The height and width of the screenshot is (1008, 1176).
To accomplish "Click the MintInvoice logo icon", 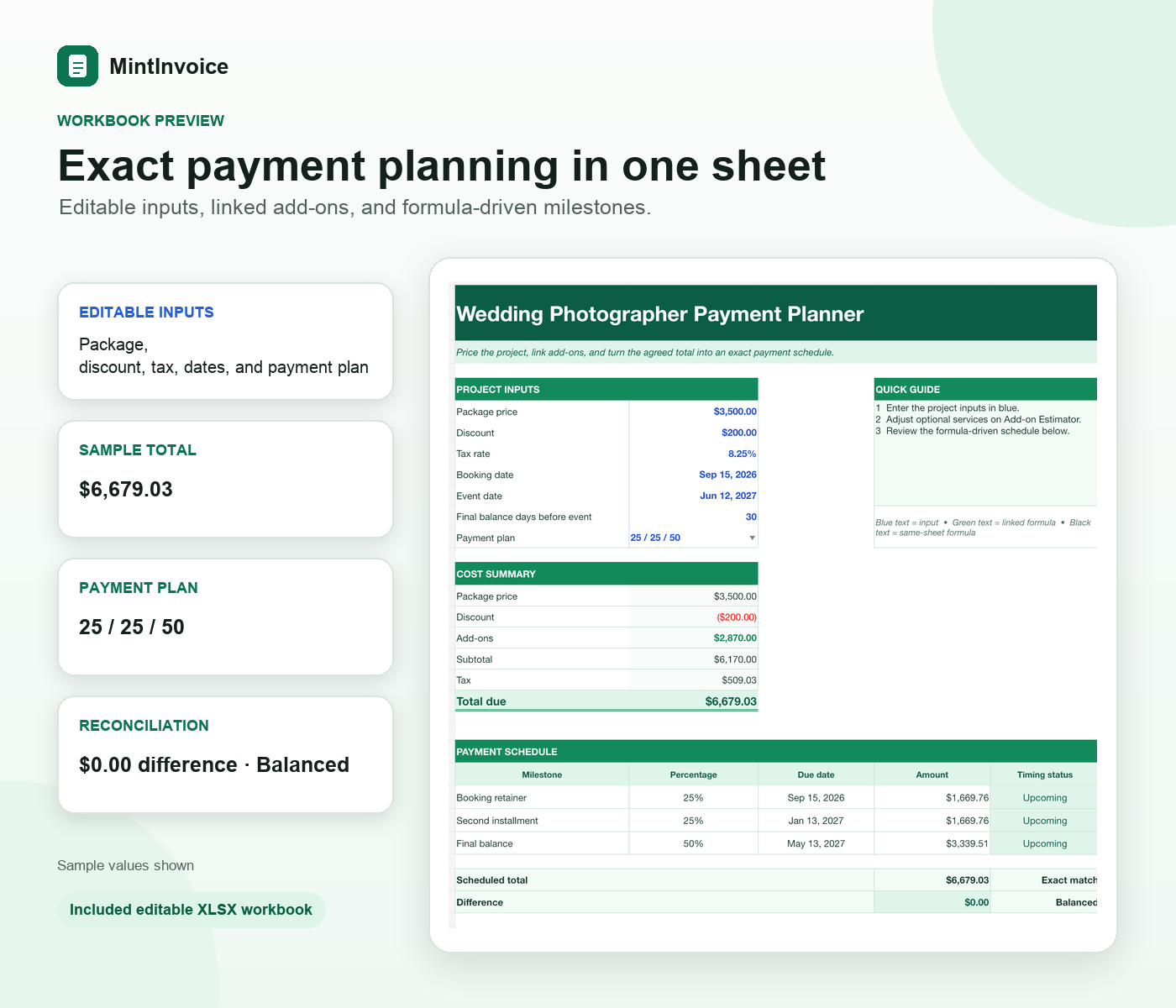I will point(77,66).
